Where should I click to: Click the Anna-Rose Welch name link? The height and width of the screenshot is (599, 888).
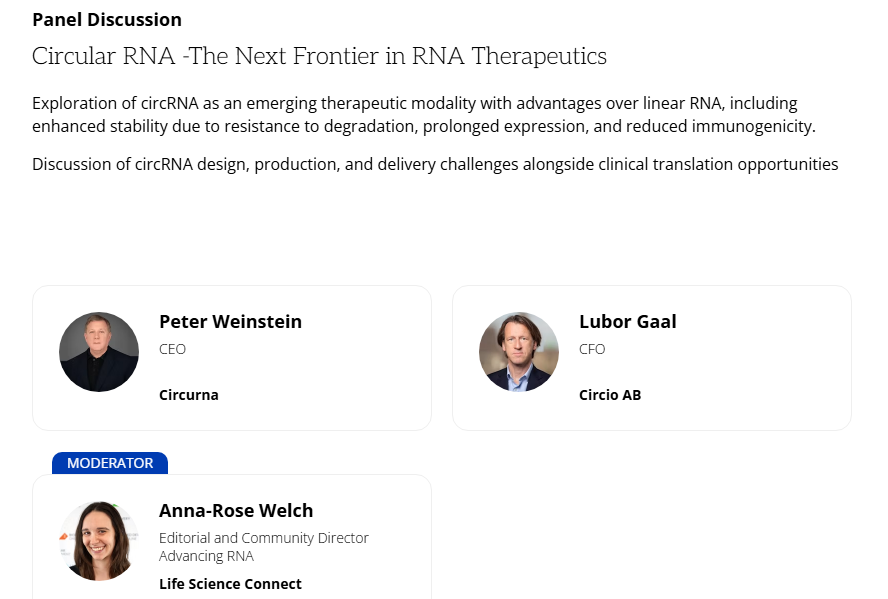tap(236, 511)
